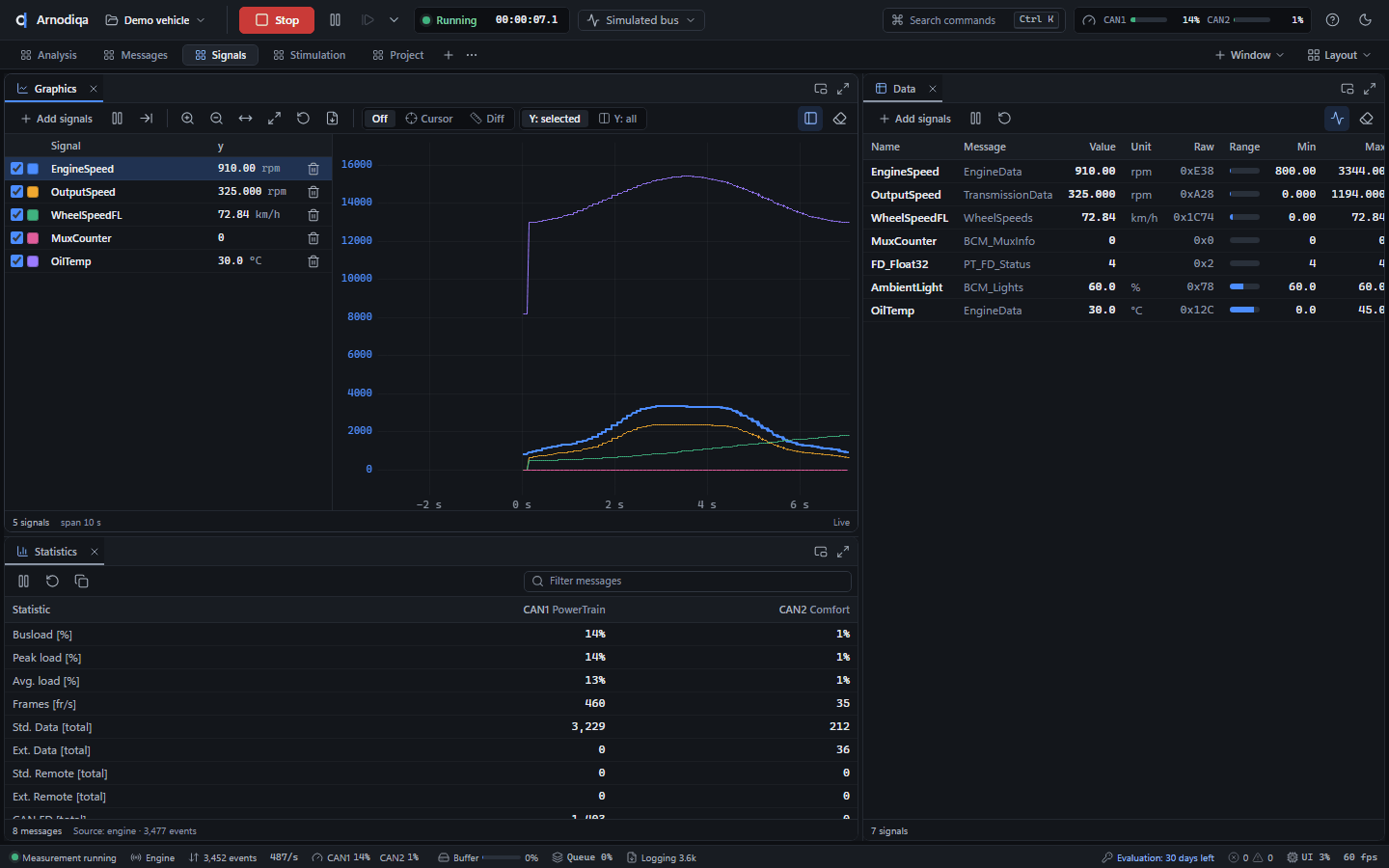Open the help icon
1389x868 pixels.
click(1332, 20)
